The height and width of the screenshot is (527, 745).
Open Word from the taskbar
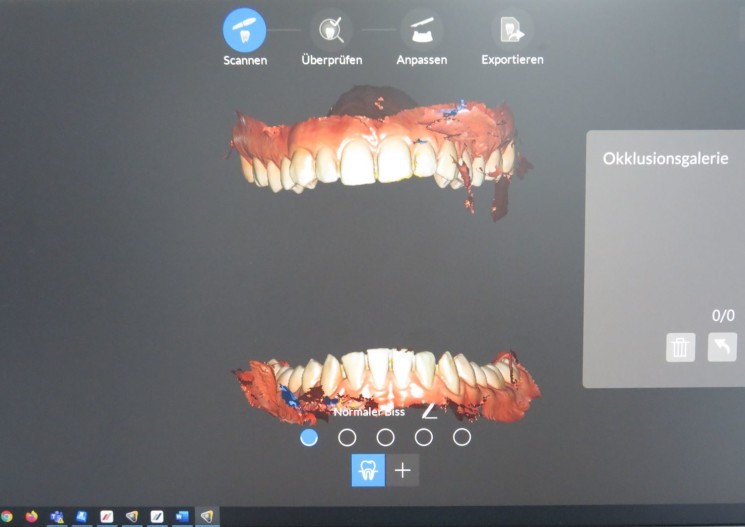tap(182, 517)
